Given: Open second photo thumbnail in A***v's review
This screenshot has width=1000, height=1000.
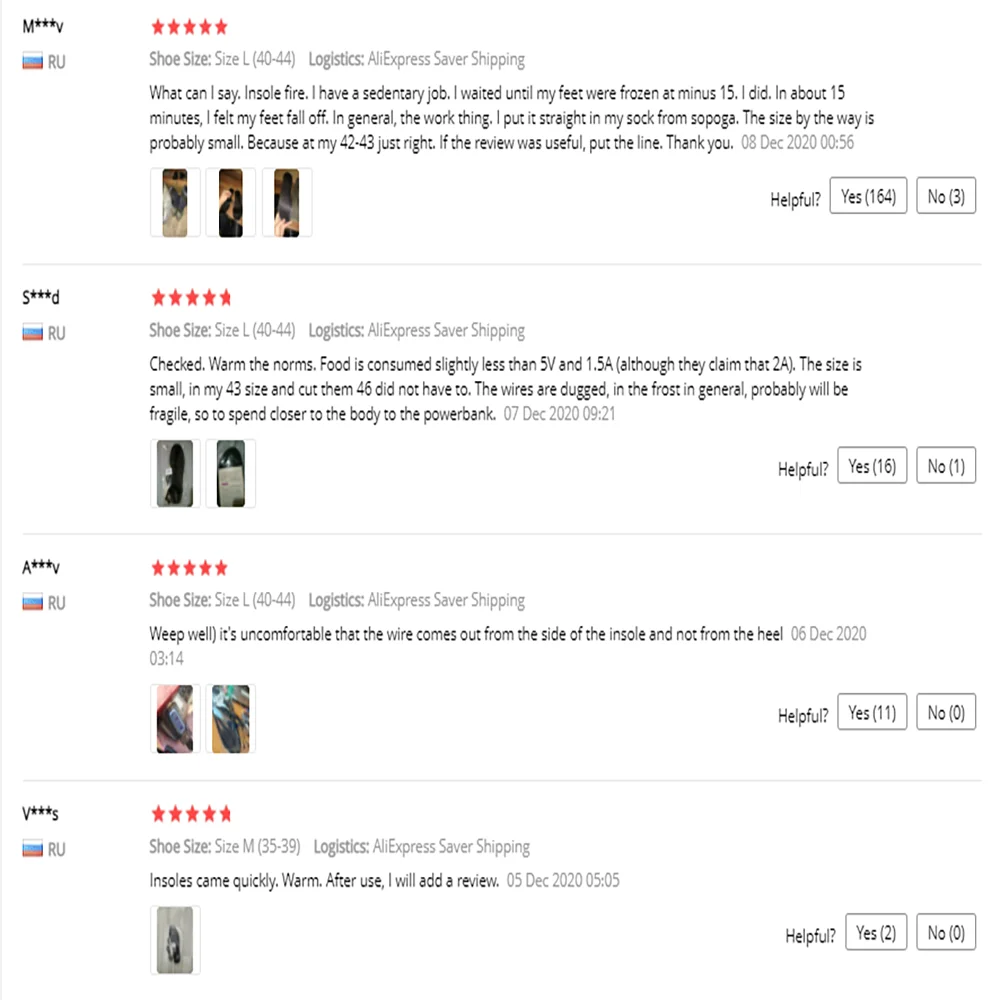Looking at the screenshot, I should coord(231,719).
